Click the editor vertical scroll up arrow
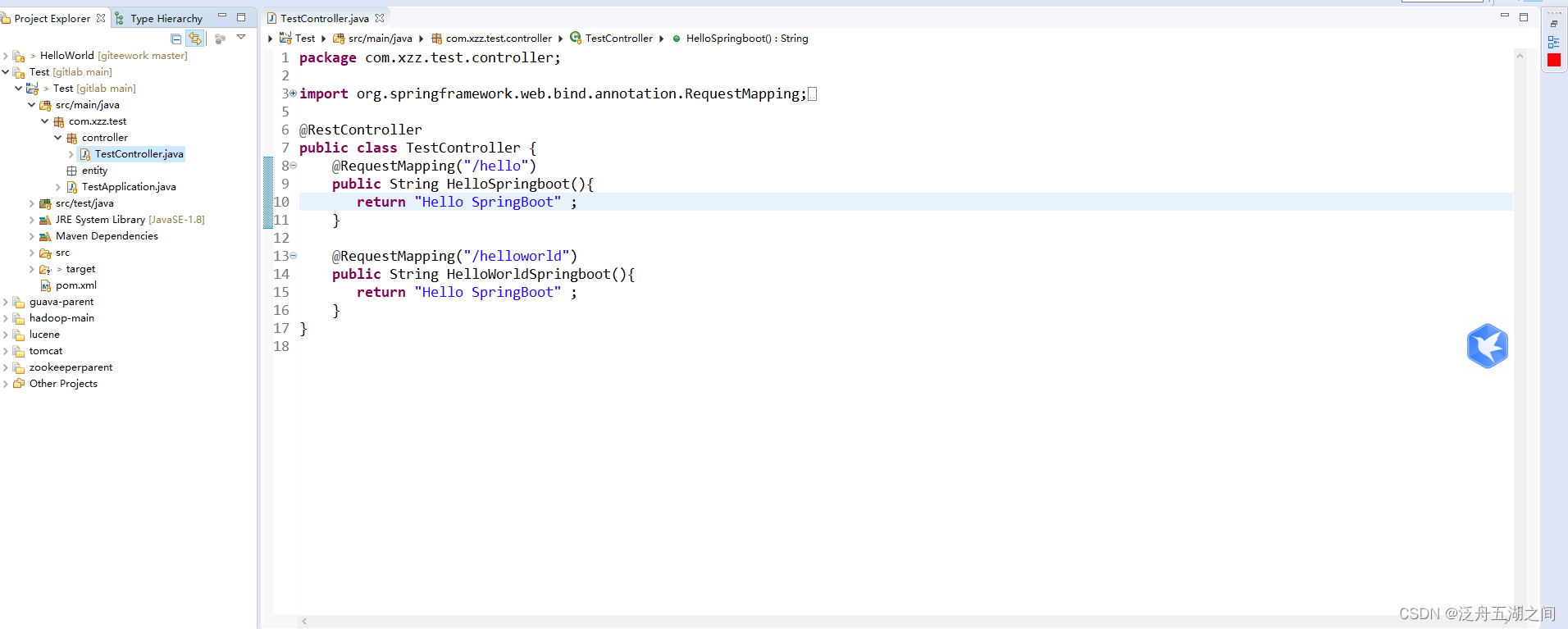 pyautogui.click(x=1520, y=56)
